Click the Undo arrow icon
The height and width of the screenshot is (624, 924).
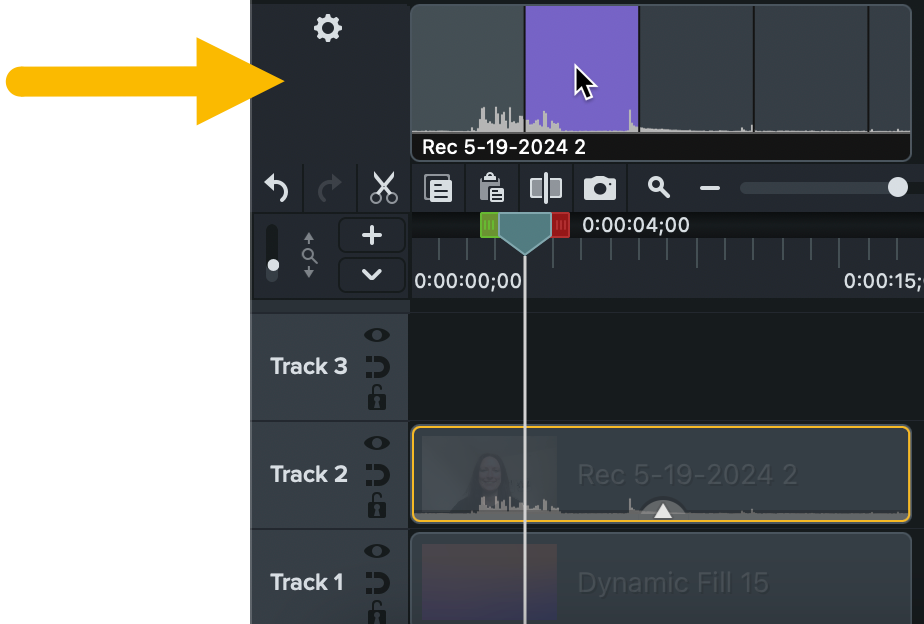click(x=276, y=187)
